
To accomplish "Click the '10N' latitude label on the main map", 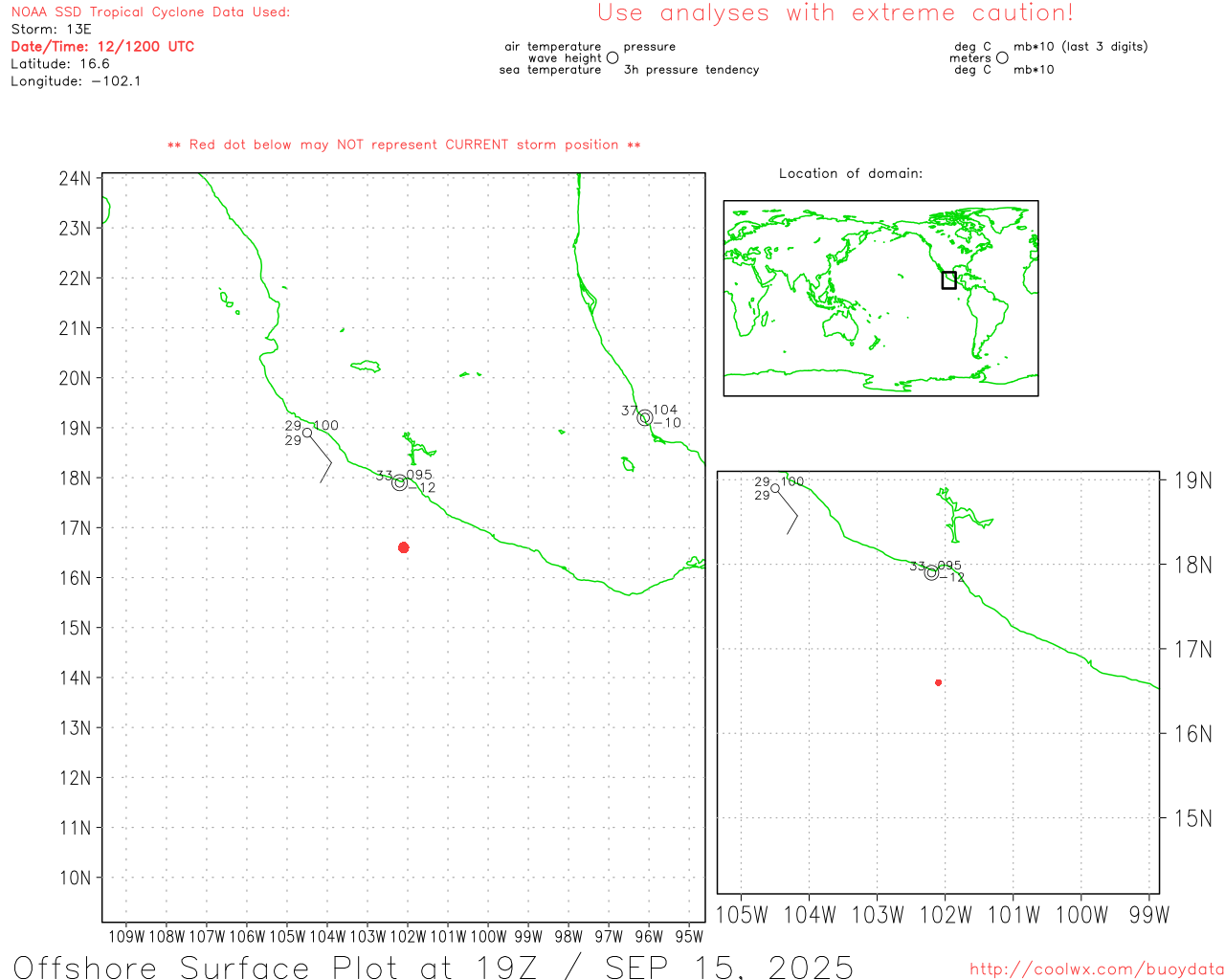I will click(x=75, y=878).
